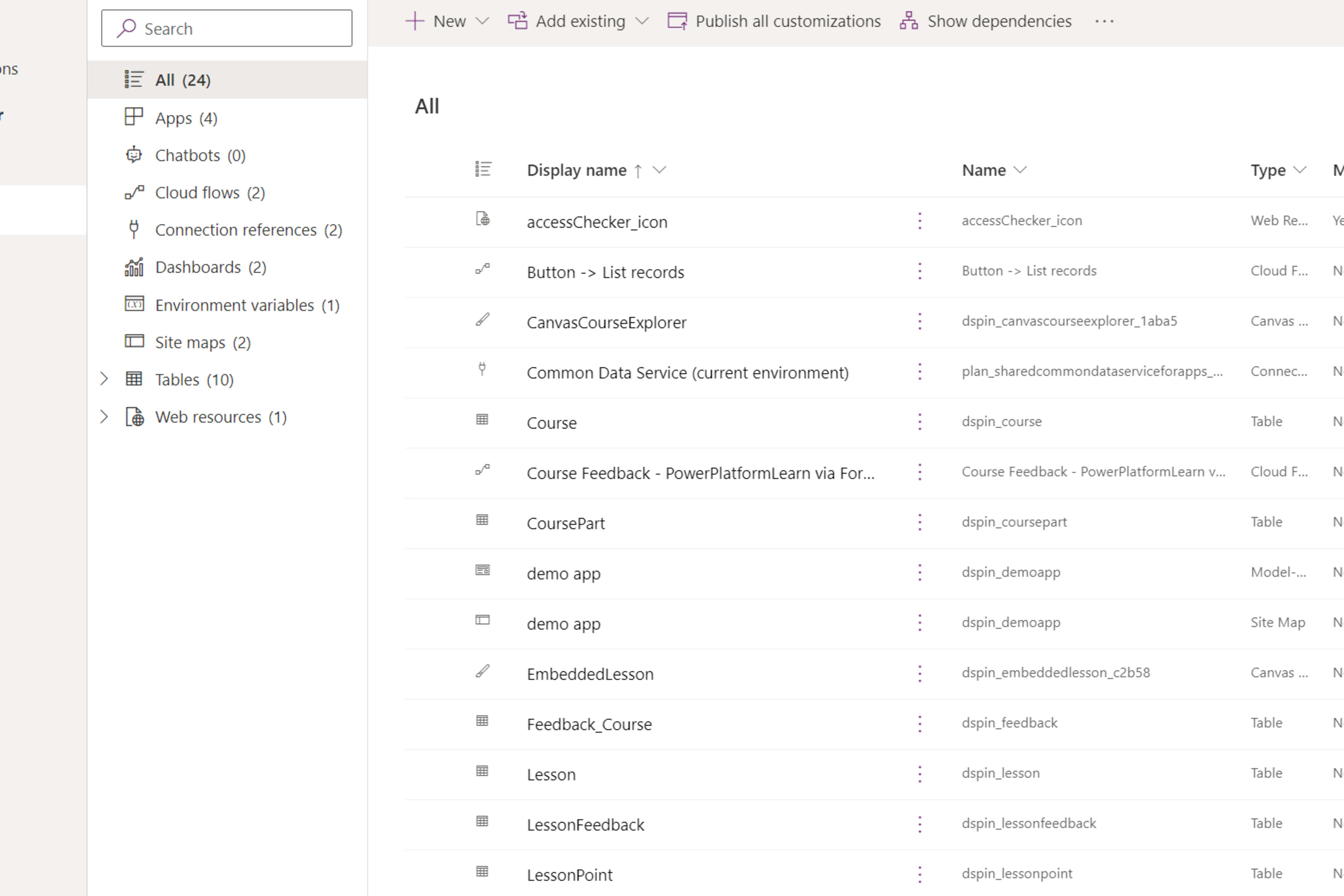
Task: Open Common Data Service (current environment)
Action: (688, 372)
